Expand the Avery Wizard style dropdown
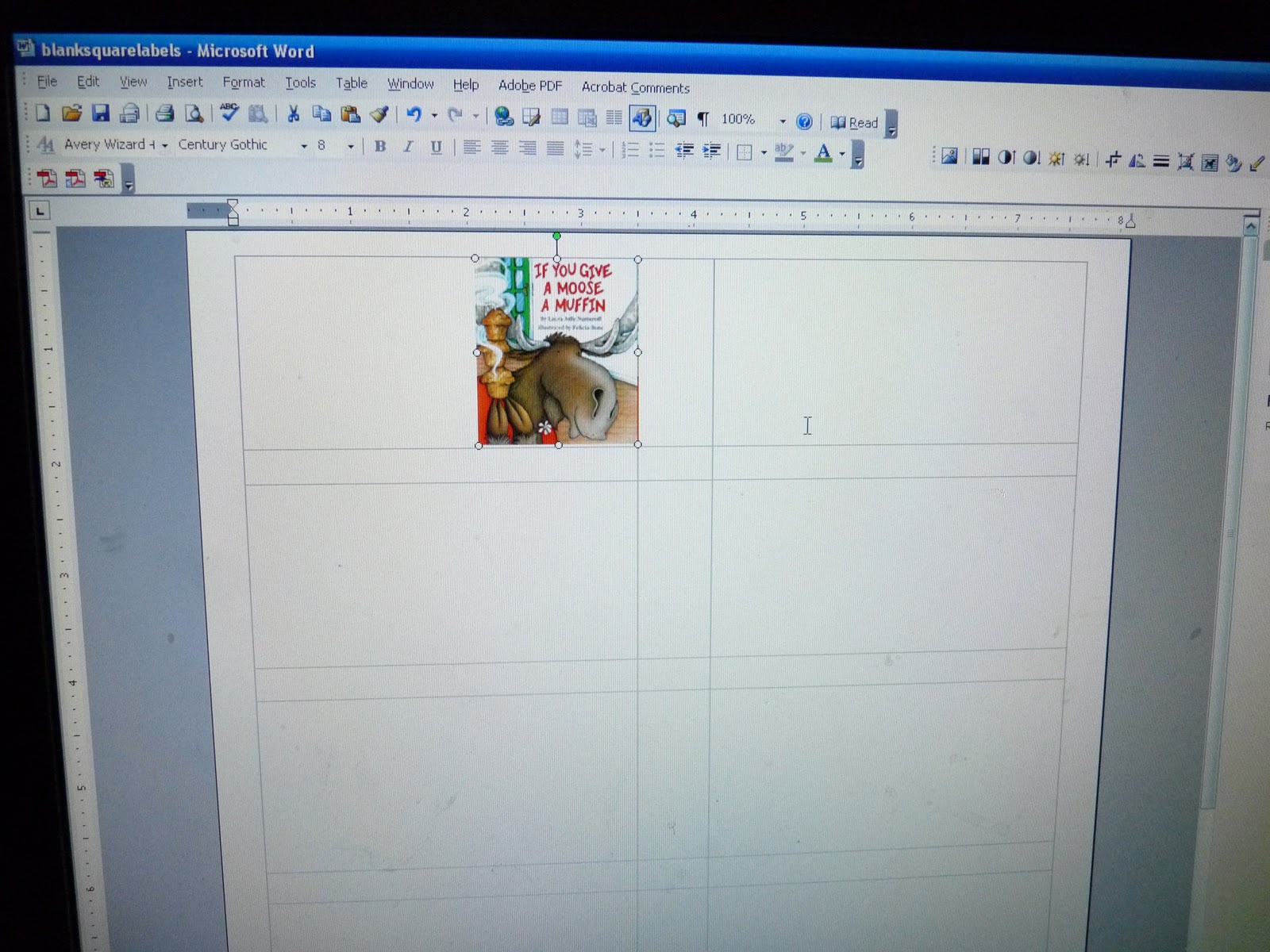 [x=164, y=146]
